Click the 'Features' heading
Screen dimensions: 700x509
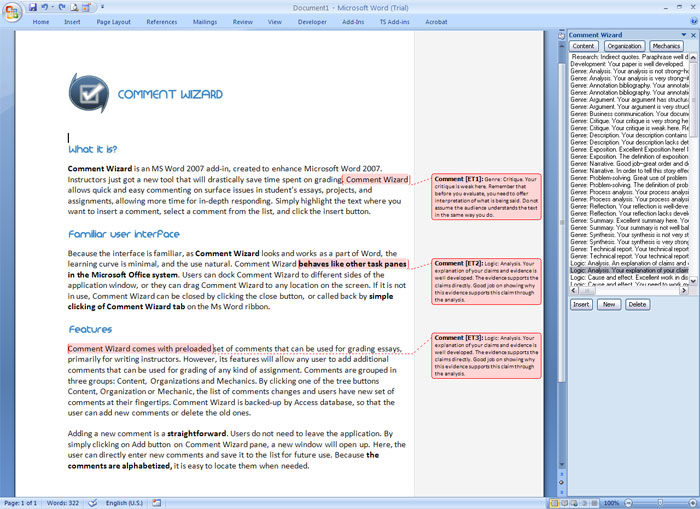(x=90, y=330)
